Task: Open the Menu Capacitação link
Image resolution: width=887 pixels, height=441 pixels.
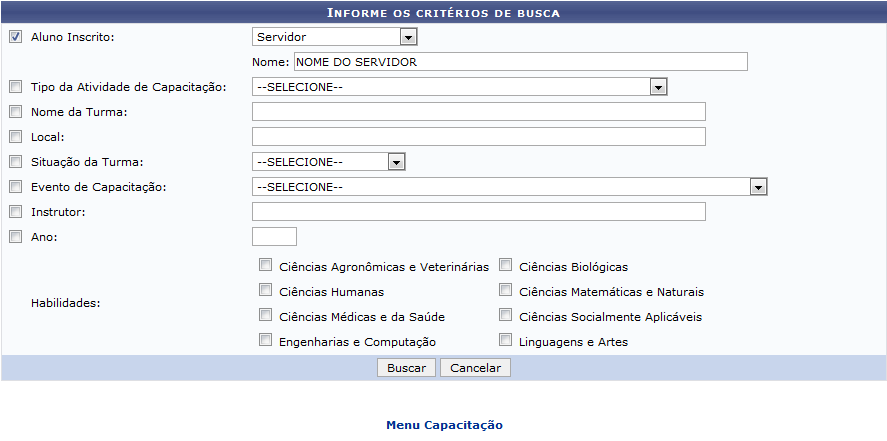Action: click(x=444, y=425)
